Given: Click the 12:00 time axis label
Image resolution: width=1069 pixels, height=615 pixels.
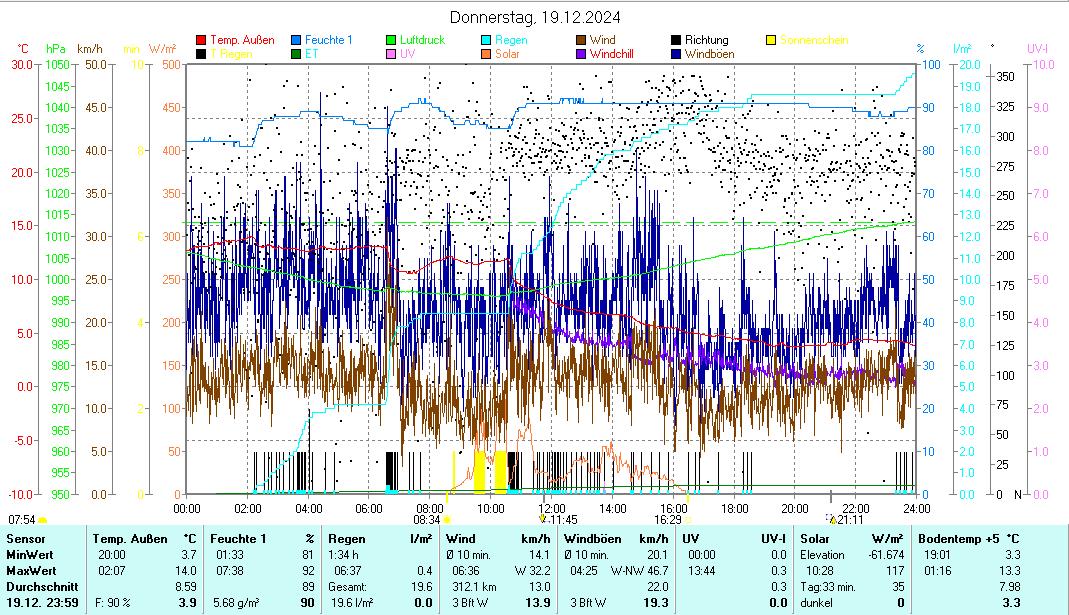Looking at the screenshot, I should (553, 507).
